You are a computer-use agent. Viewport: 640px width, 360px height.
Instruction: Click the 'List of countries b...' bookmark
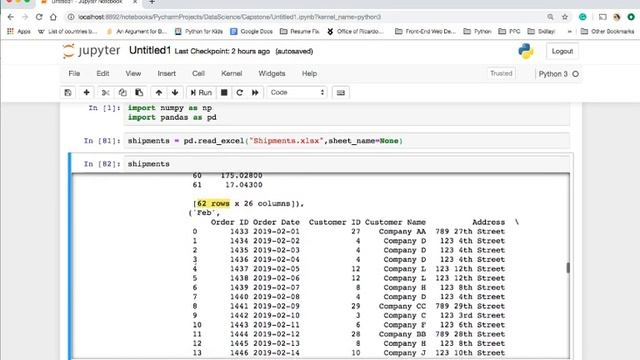pyautogui.click(x=68, y=31)
